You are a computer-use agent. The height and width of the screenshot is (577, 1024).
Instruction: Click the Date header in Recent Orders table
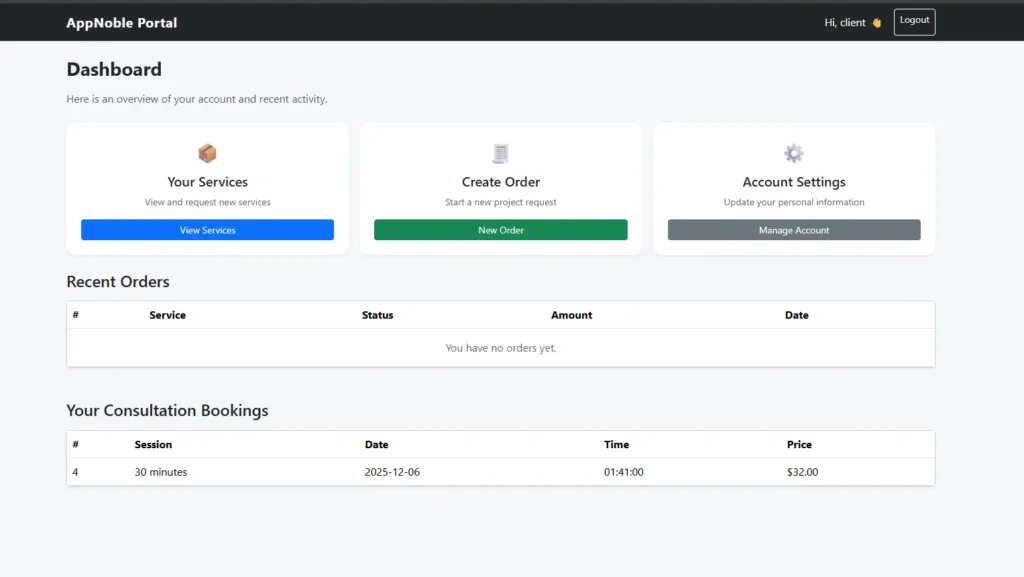(796, 315)
